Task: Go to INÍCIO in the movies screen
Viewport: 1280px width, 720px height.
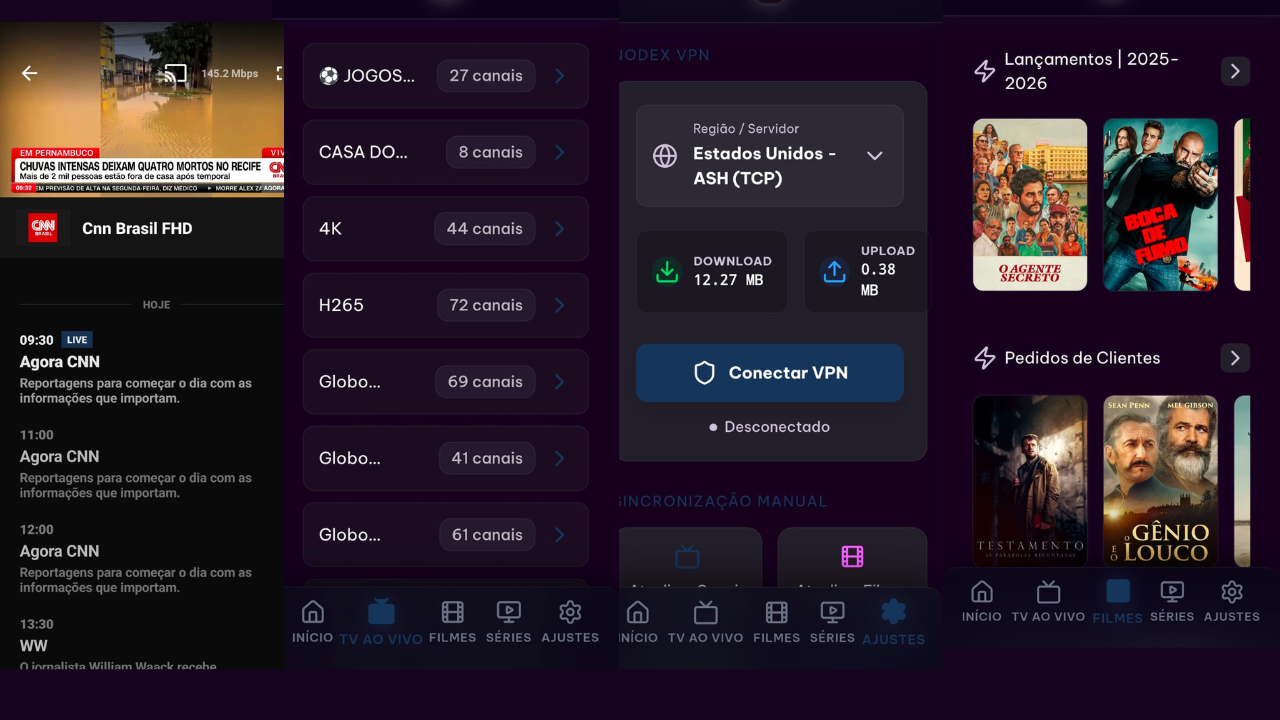Action: pos(982,601)
